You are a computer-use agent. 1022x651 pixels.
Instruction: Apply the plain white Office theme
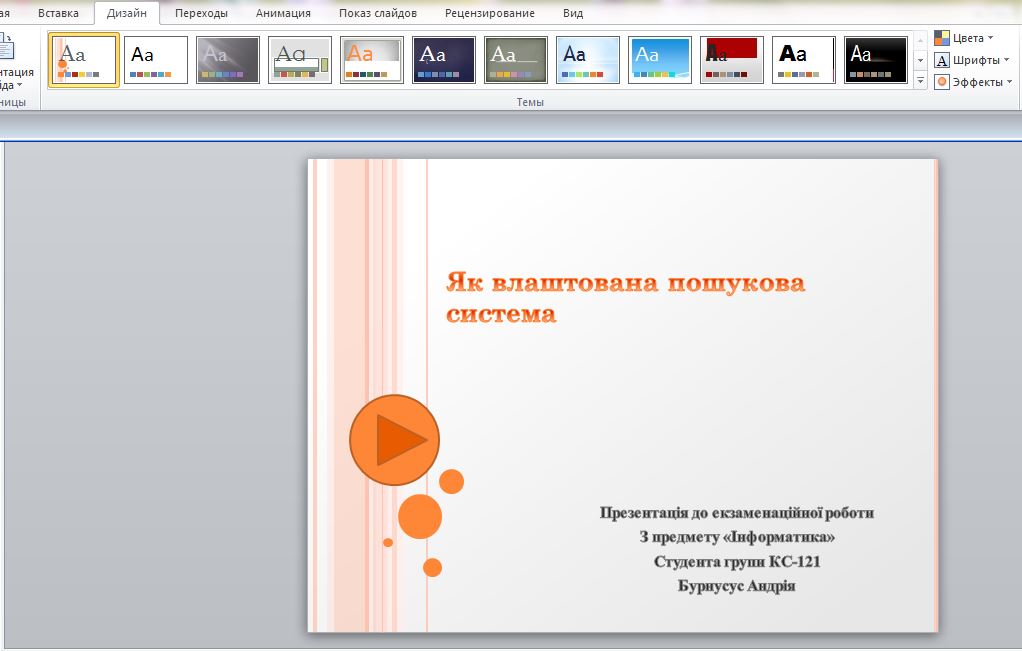tap(156, 60)
